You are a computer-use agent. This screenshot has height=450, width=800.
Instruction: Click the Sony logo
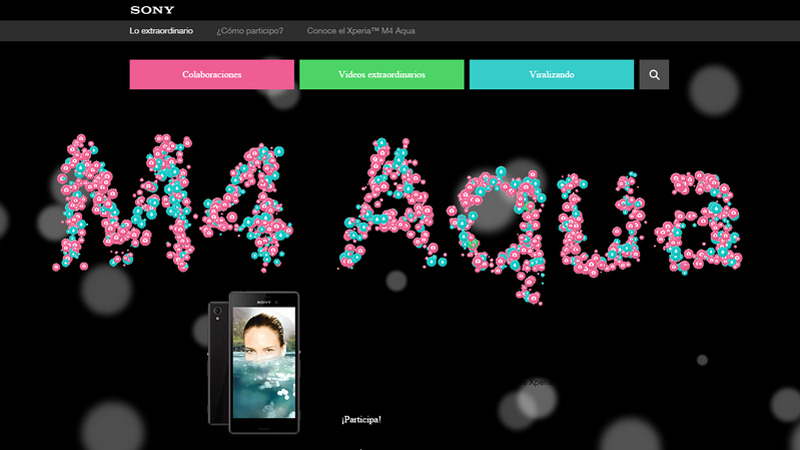tap(152, 10)
